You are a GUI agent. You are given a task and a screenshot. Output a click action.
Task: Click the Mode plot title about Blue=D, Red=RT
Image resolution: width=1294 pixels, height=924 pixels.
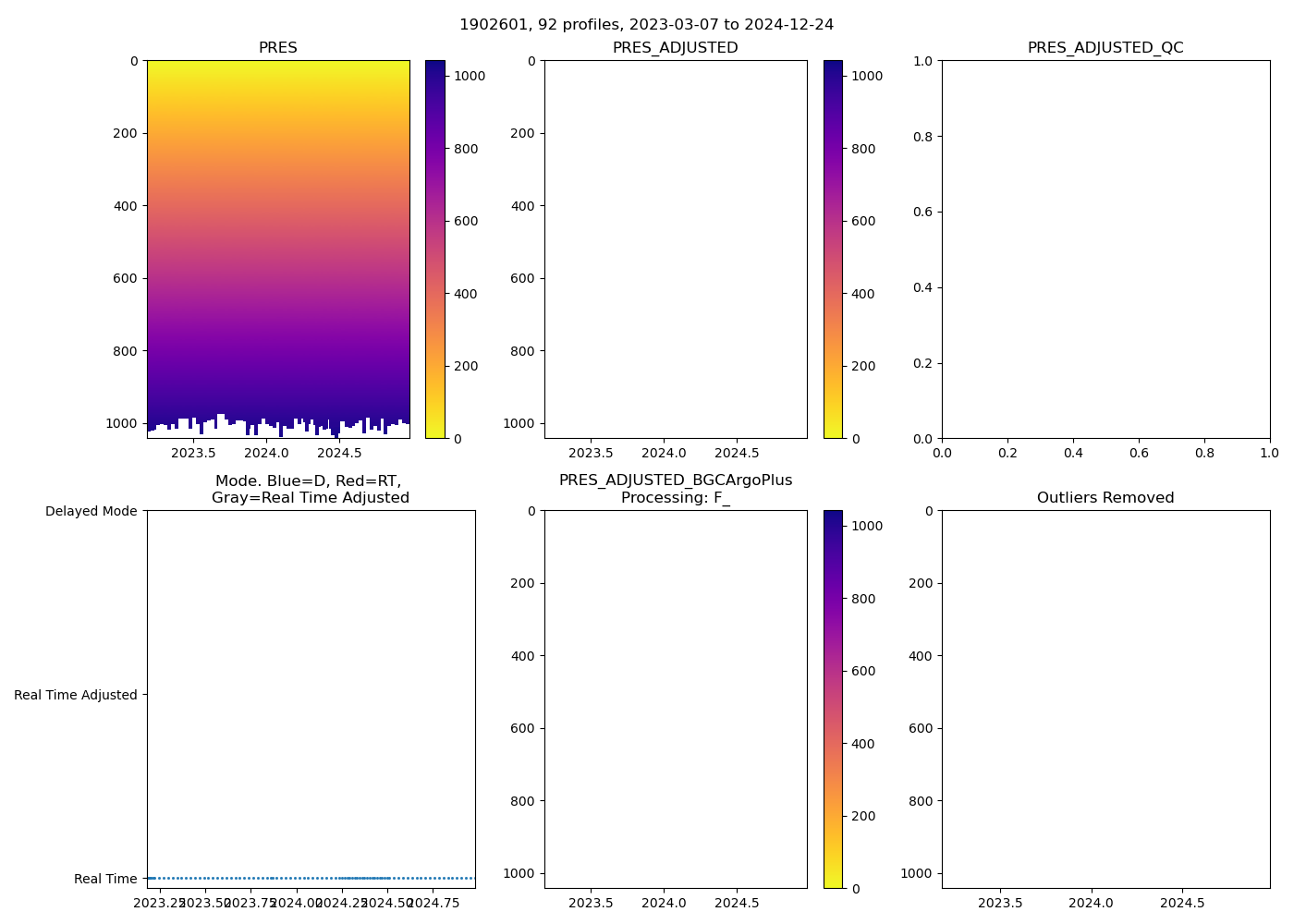310,489
